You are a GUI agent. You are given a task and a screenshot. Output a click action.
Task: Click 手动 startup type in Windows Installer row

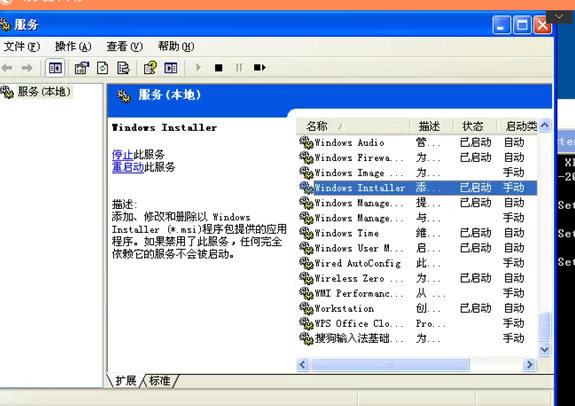pyautogui.click(x=513, y=188)
